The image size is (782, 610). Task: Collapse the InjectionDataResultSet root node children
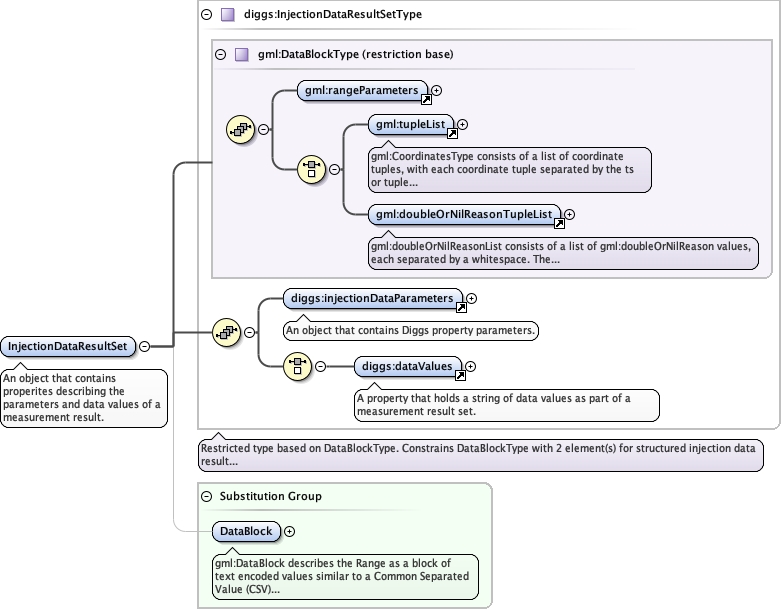(x=144, y=346)
